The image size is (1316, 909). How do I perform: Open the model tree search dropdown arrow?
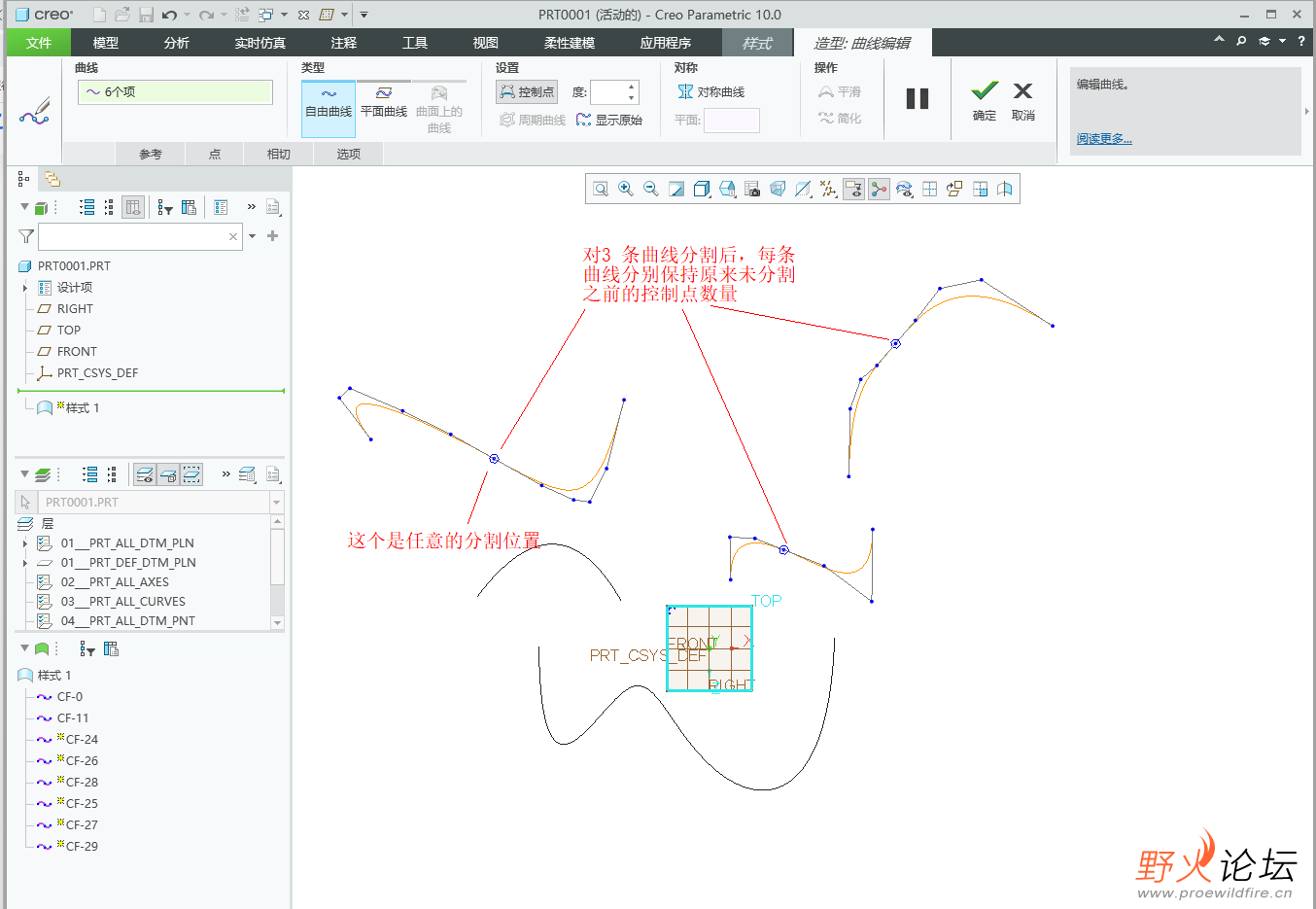click(x=253, y=236)
